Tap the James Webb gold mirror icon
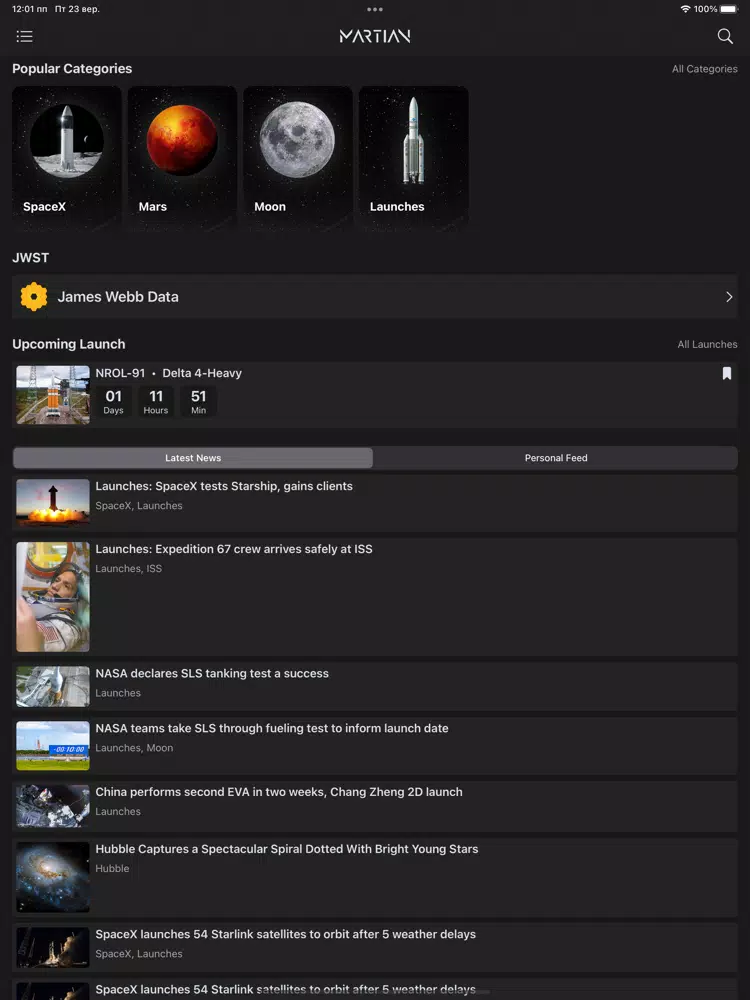 point(34,297)
